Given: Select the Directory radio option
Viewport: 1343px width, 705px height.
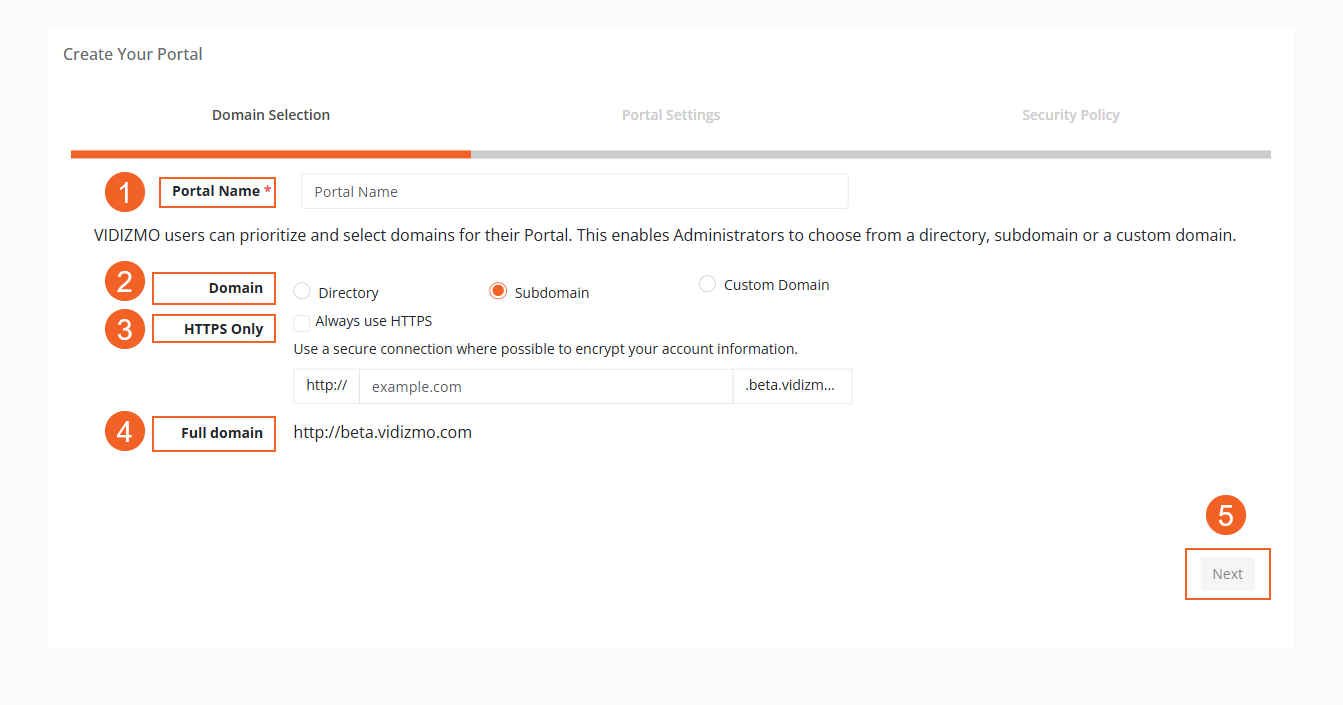Looking at the screenshot, I should (301, 290).
